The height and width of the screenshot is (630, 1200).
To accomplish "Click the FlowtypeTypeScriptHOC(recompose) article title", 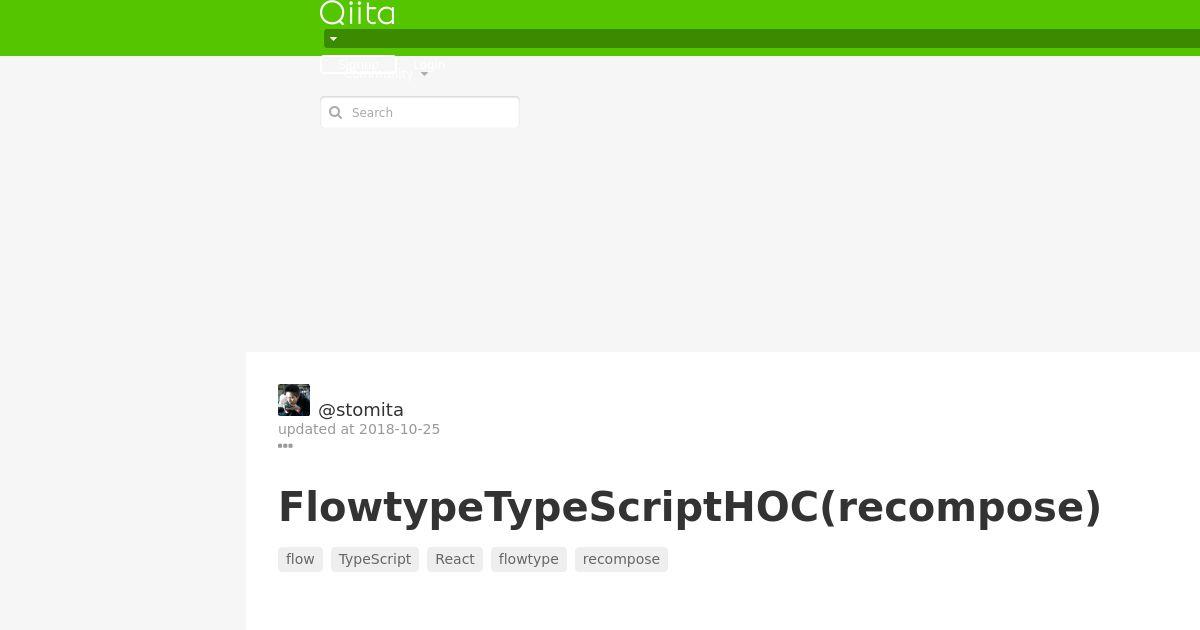I will coord(690,507).
